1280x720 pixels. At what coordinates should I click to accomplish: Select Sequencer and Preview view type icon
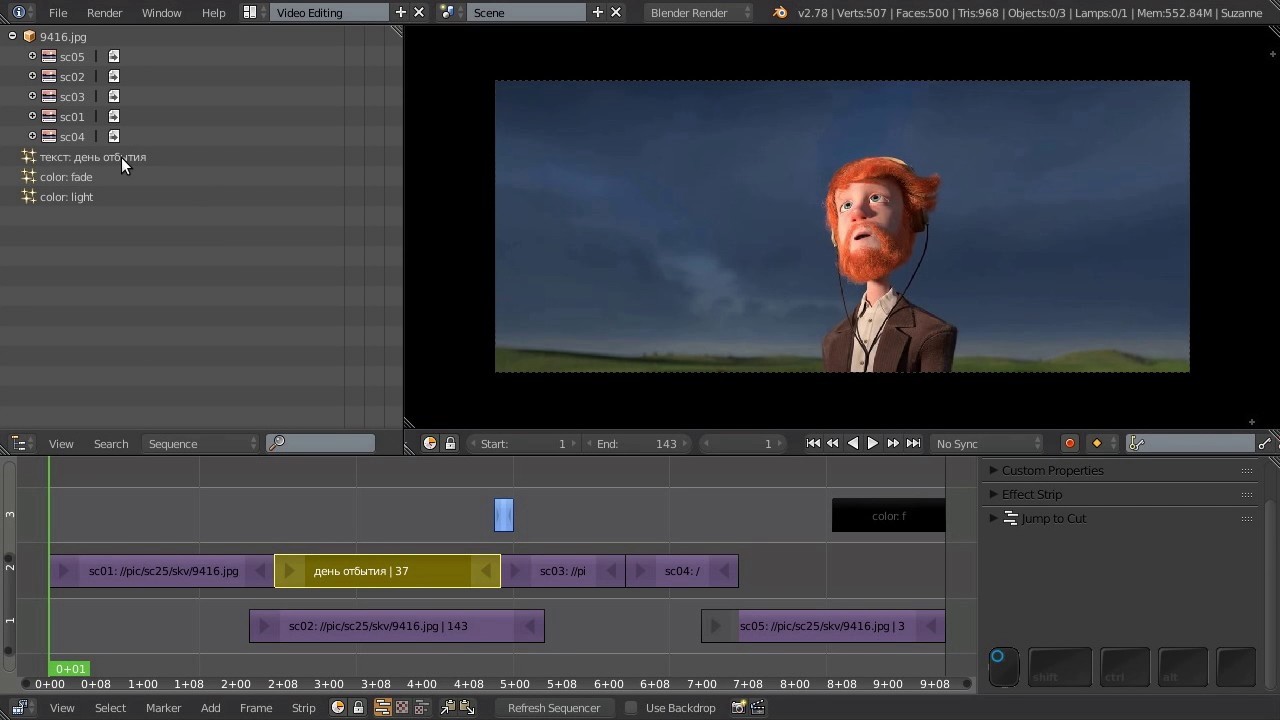(x=421, y=708)
